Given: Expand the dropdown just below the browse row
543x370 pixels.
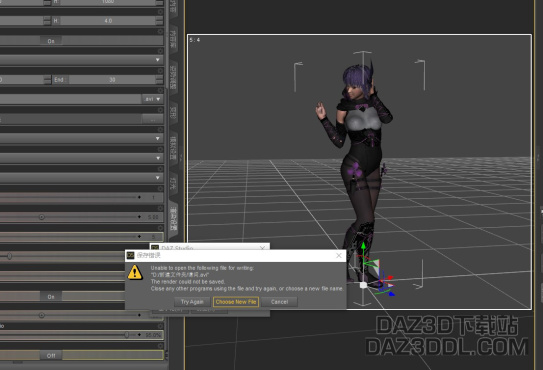Looking at the screenshot, I should point(81,139).
